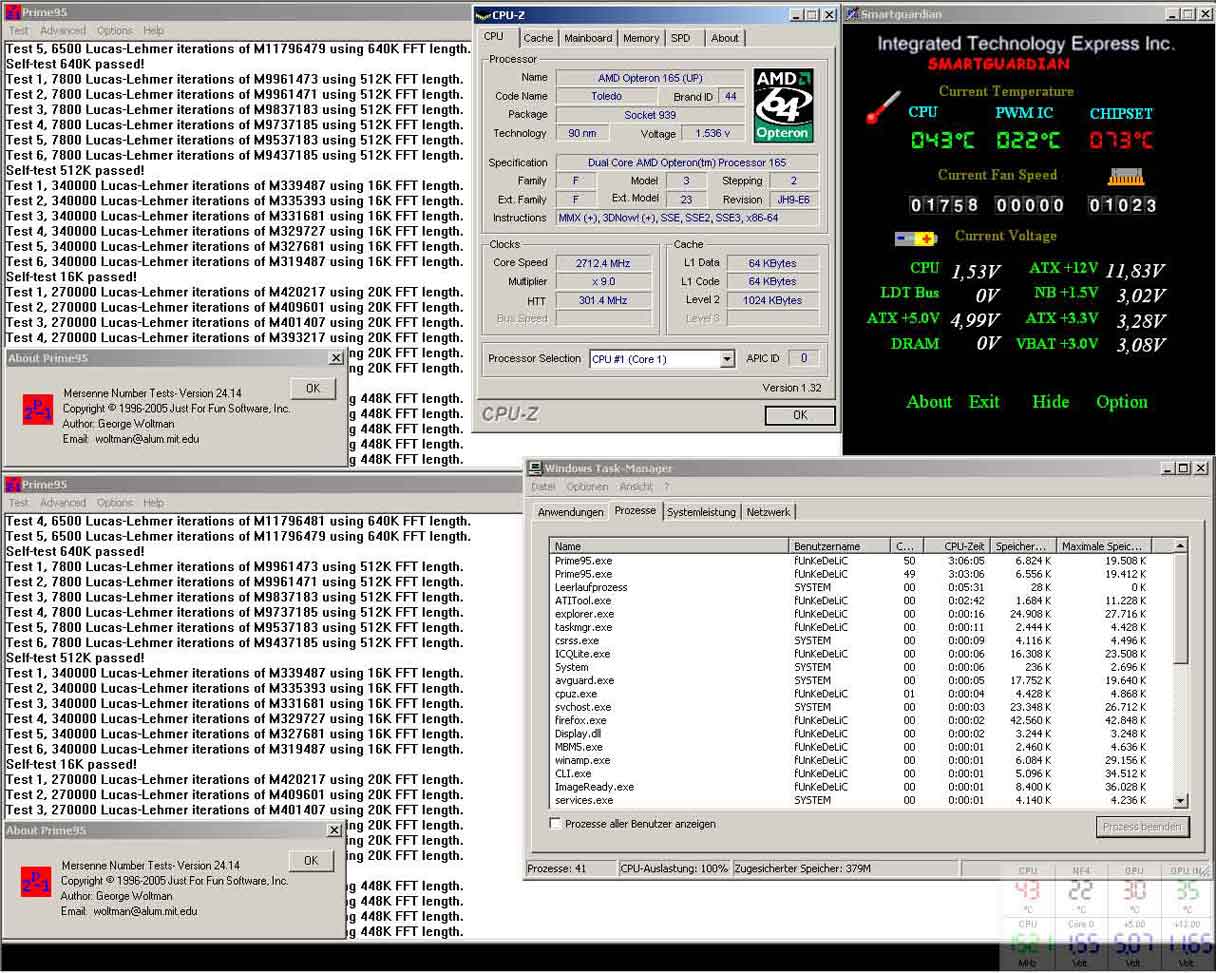Viewport: 1216px width, 973px height.
Task: Switch to the SPD tab in CPU-Z
Action: (680, 38)
